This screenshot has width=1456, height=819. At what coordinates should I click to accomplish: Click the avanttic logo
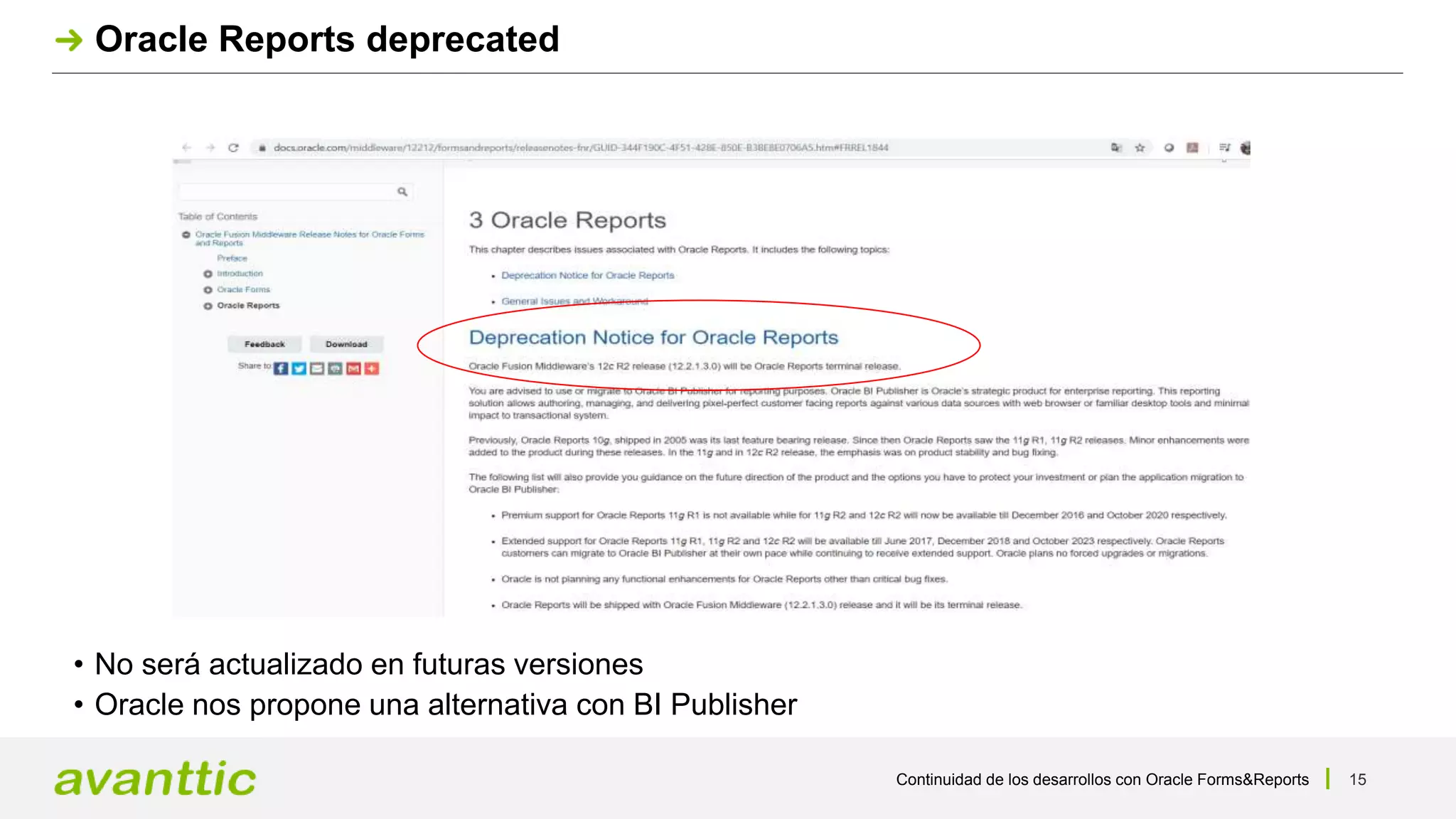point(155,778)
